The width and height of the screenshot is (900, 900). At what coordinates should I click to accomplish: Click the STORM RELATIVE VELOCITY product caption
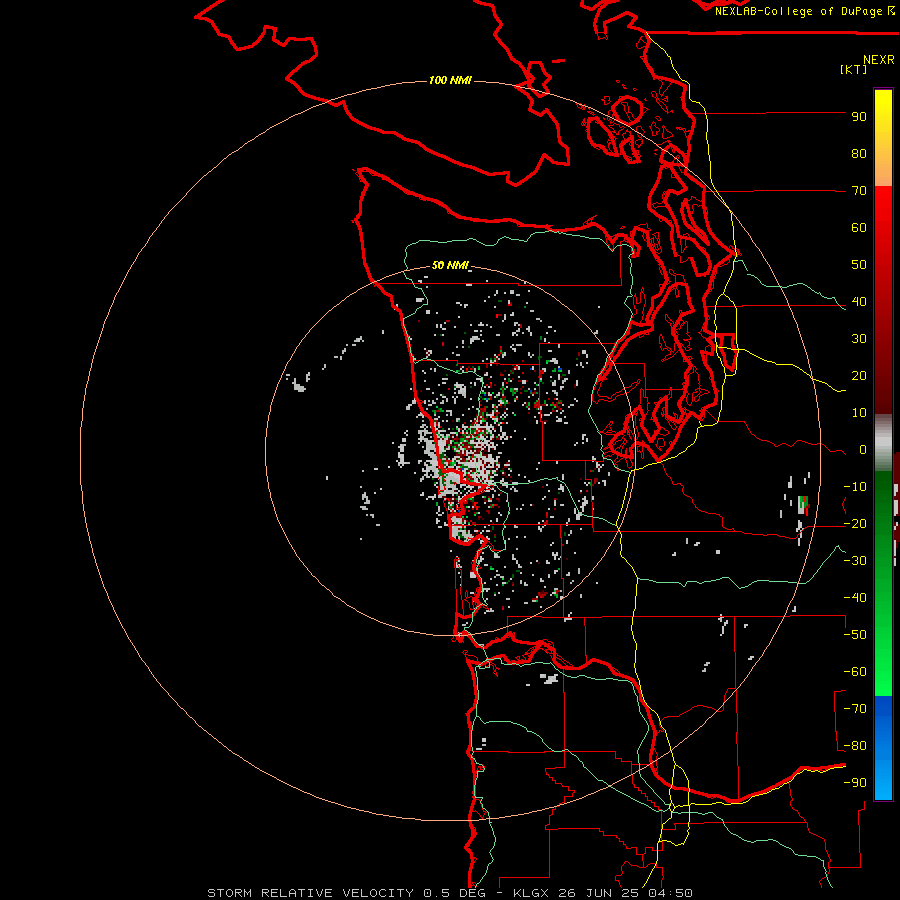[311, 893]
